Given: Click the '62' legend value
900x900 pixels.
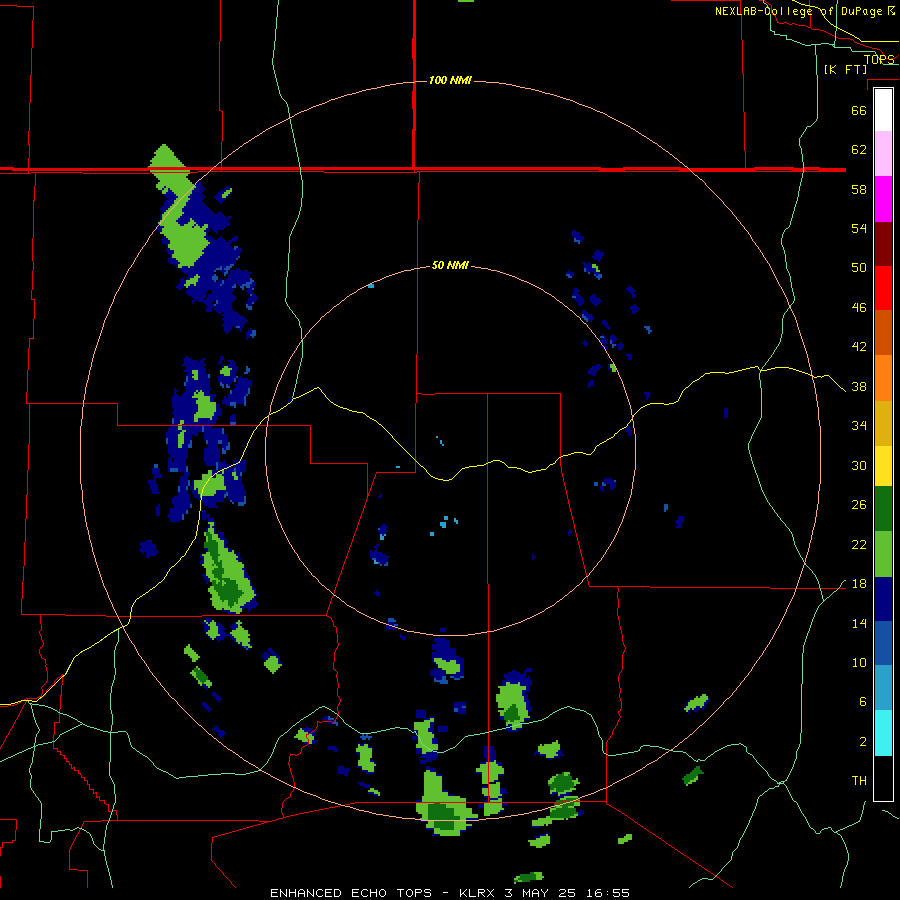Looking at the screenshot, I should point(859,150).
